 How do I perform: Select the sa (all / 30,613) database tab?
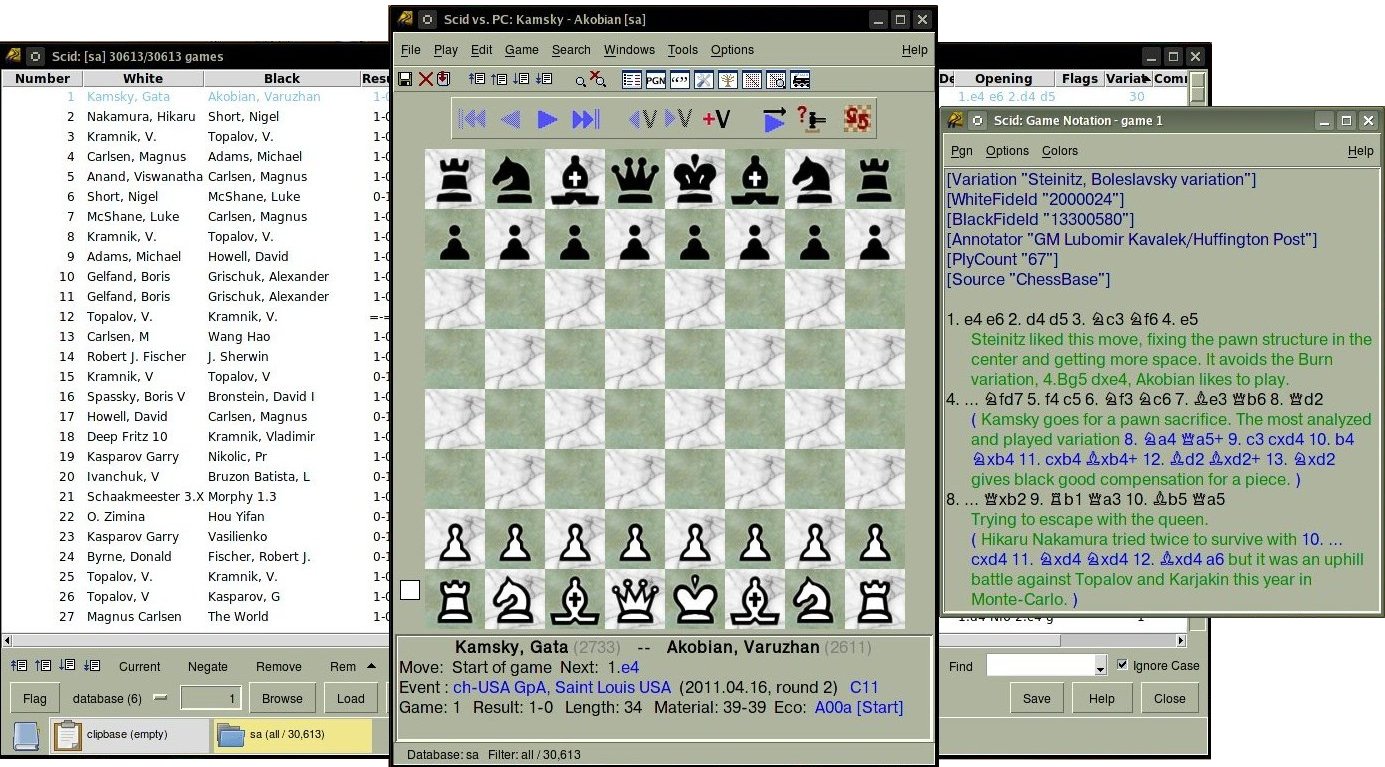point(293,735)
